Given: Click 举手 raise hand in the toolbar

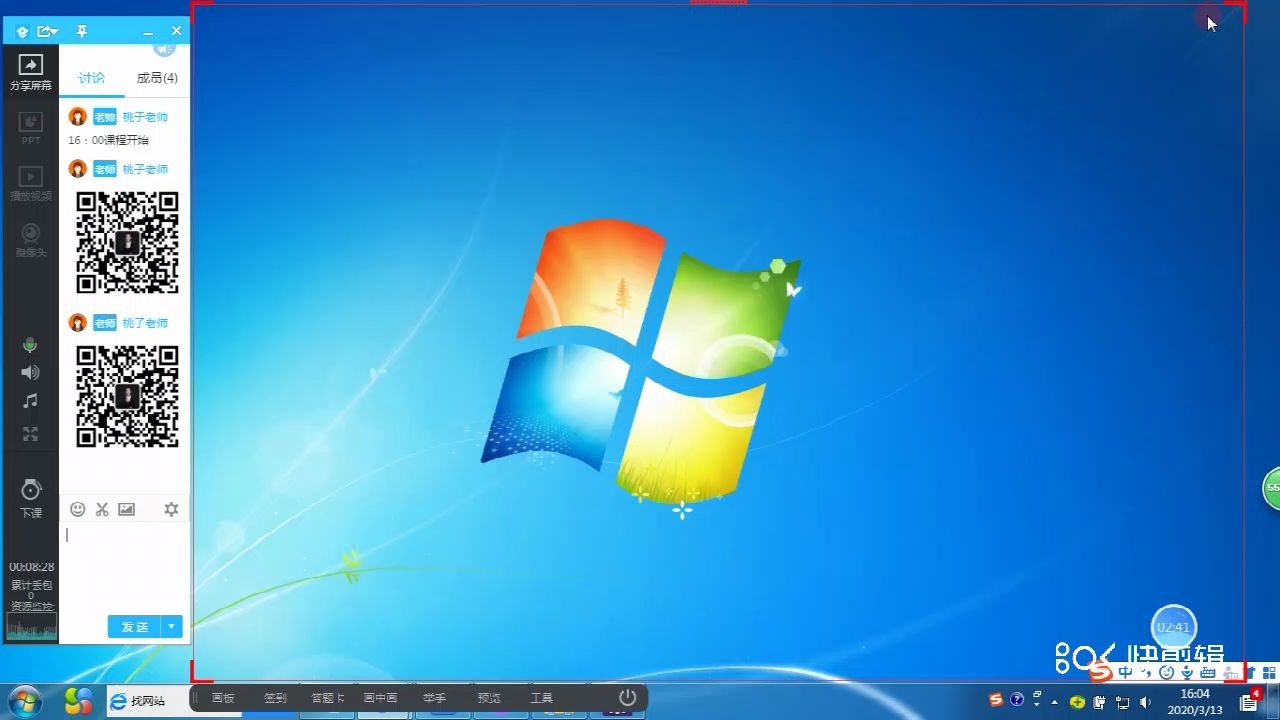Looking at the screenshot, I should [x=434, y=698].
